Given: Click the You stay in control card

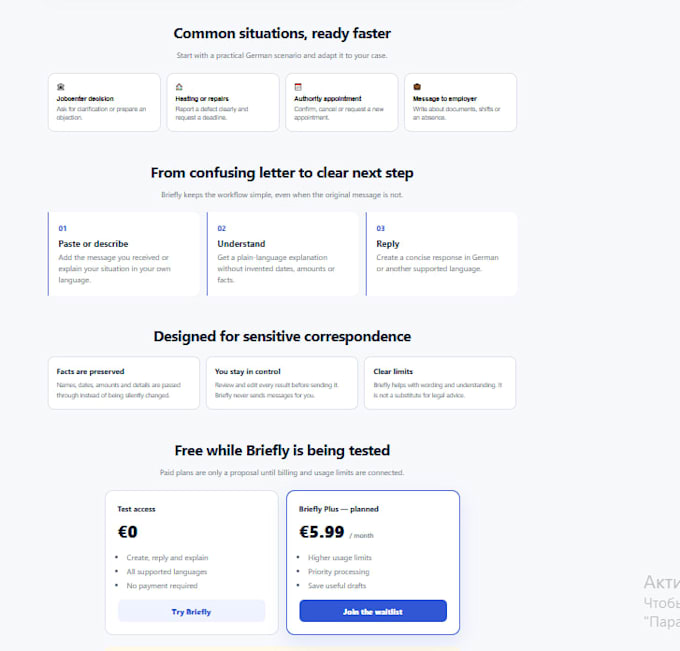Looking at the screenshot, I should 282,383.
